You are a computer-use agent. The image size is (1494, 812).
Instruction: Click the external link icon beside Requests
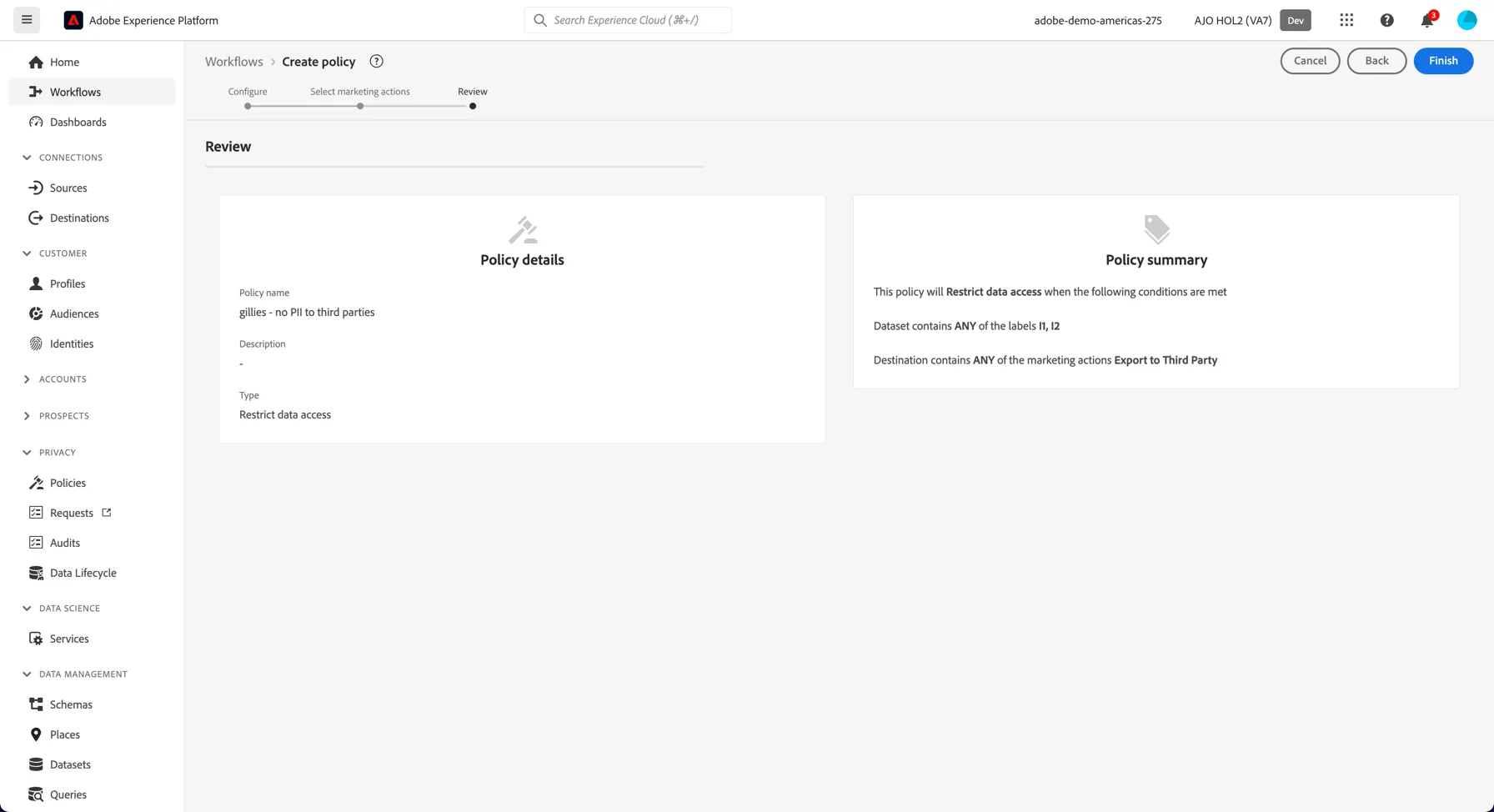[x=107, y=513]
